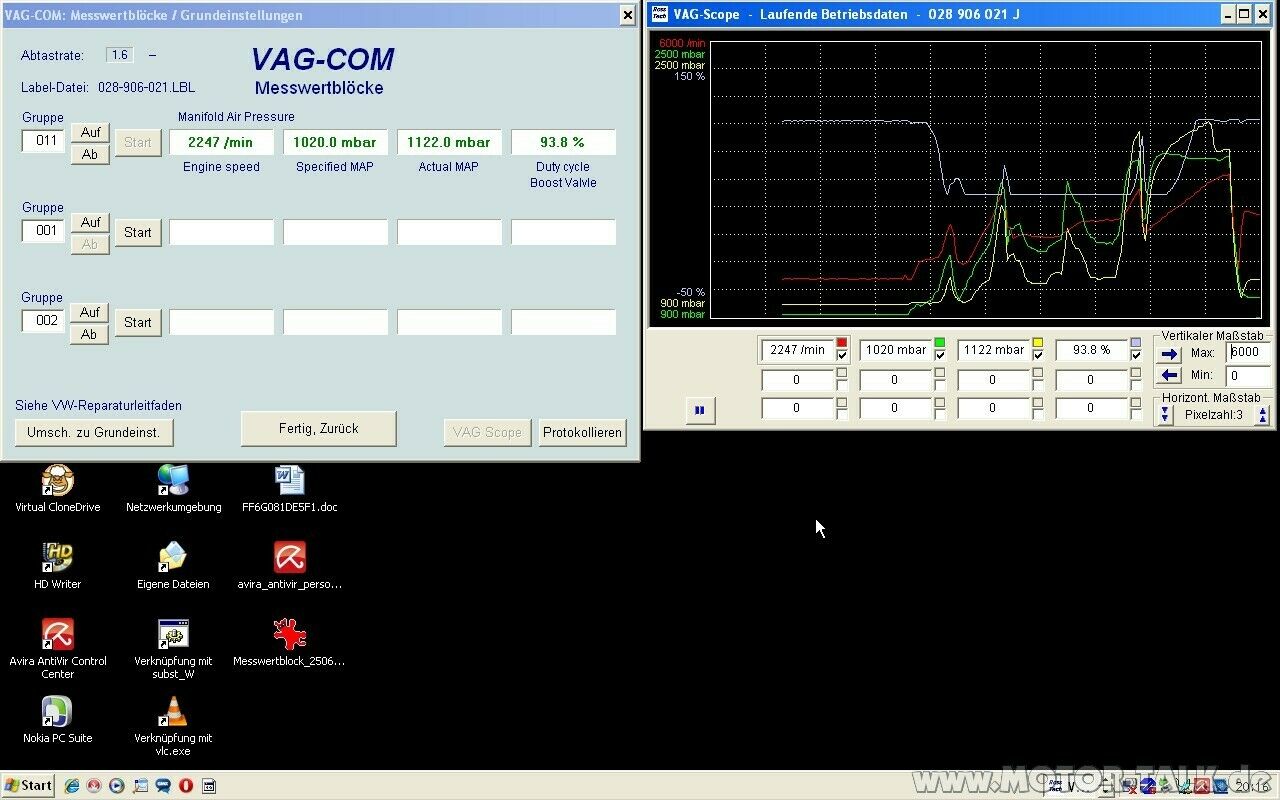Click the light blue 93.8 % color swatch
1280x800 pixels.
click(x=1136, y=343)
